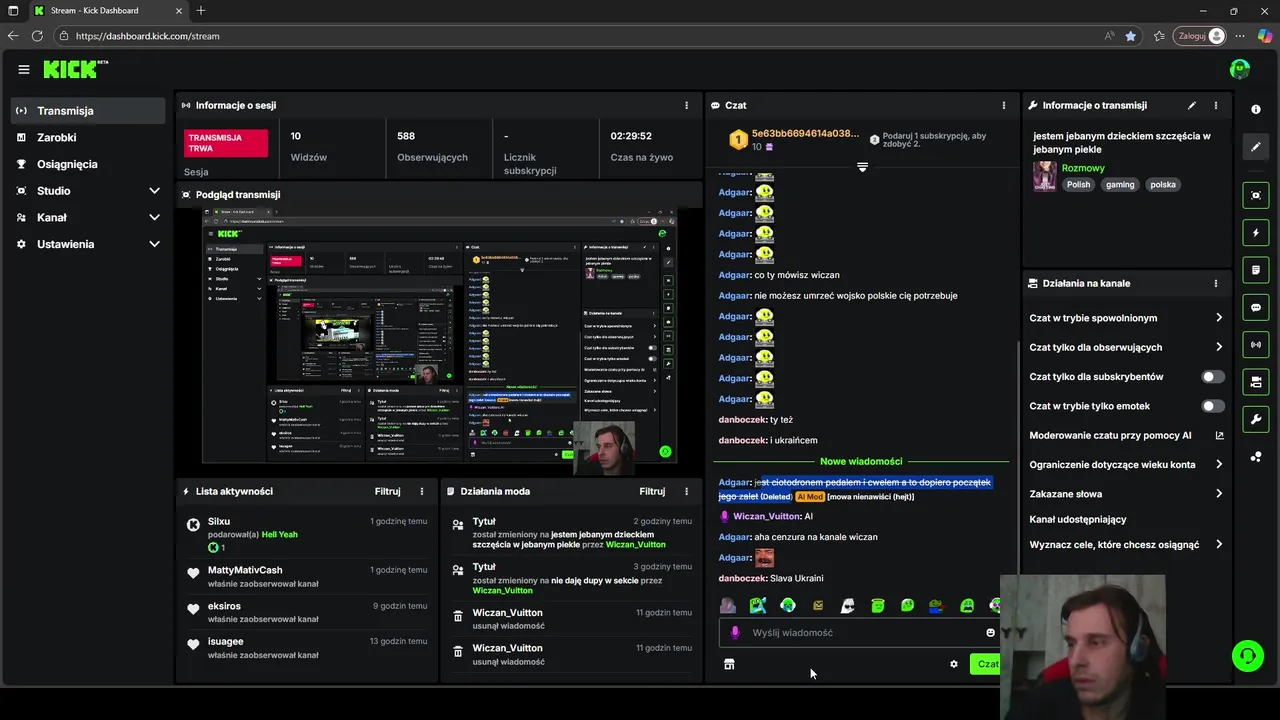This screenshot has height=720, width=1280.
Task: Open the hamburger menu beside the KICK logo
Action: (23, 69)
